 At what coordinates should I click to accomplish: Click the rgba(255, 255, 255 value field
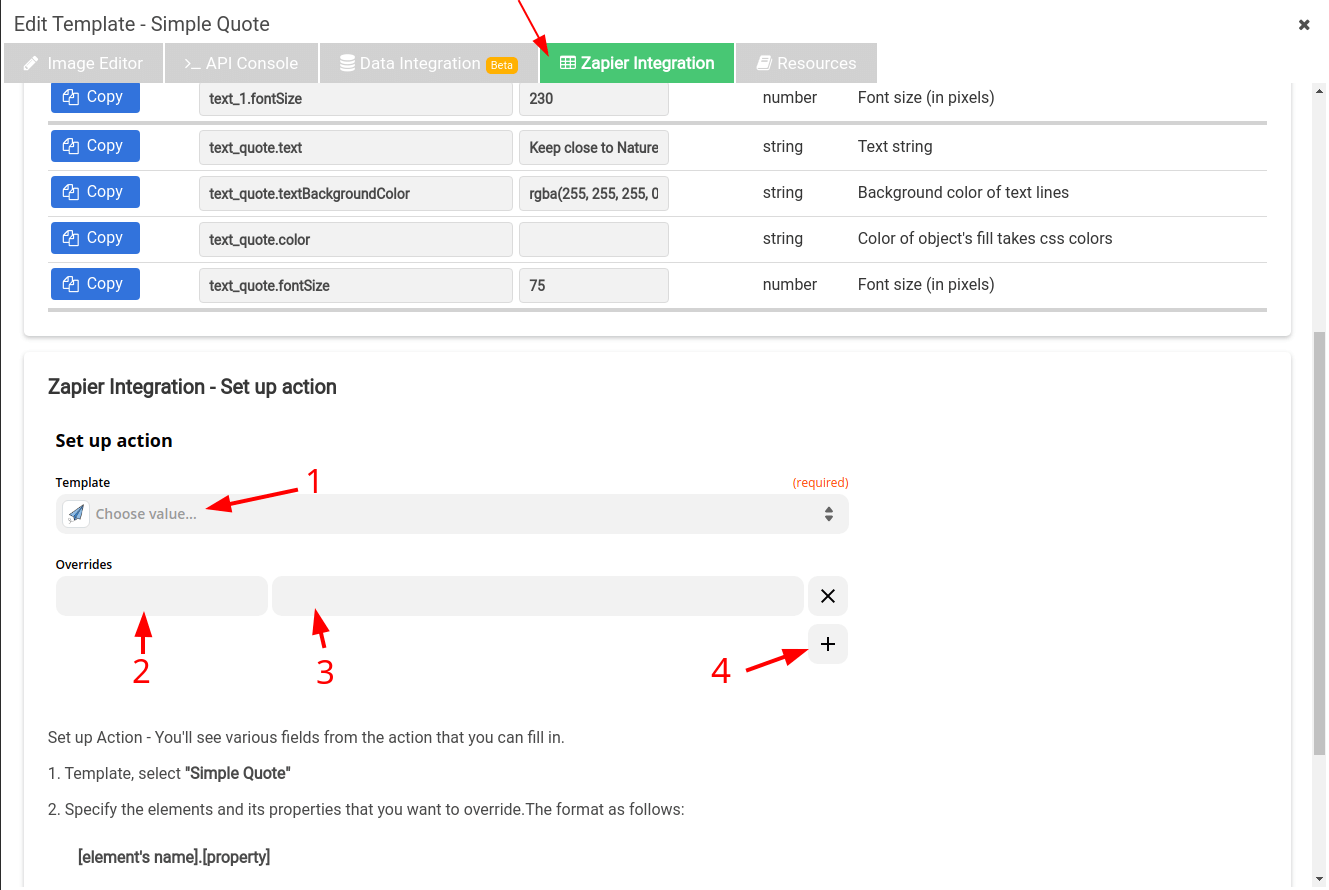click(593, 193)
